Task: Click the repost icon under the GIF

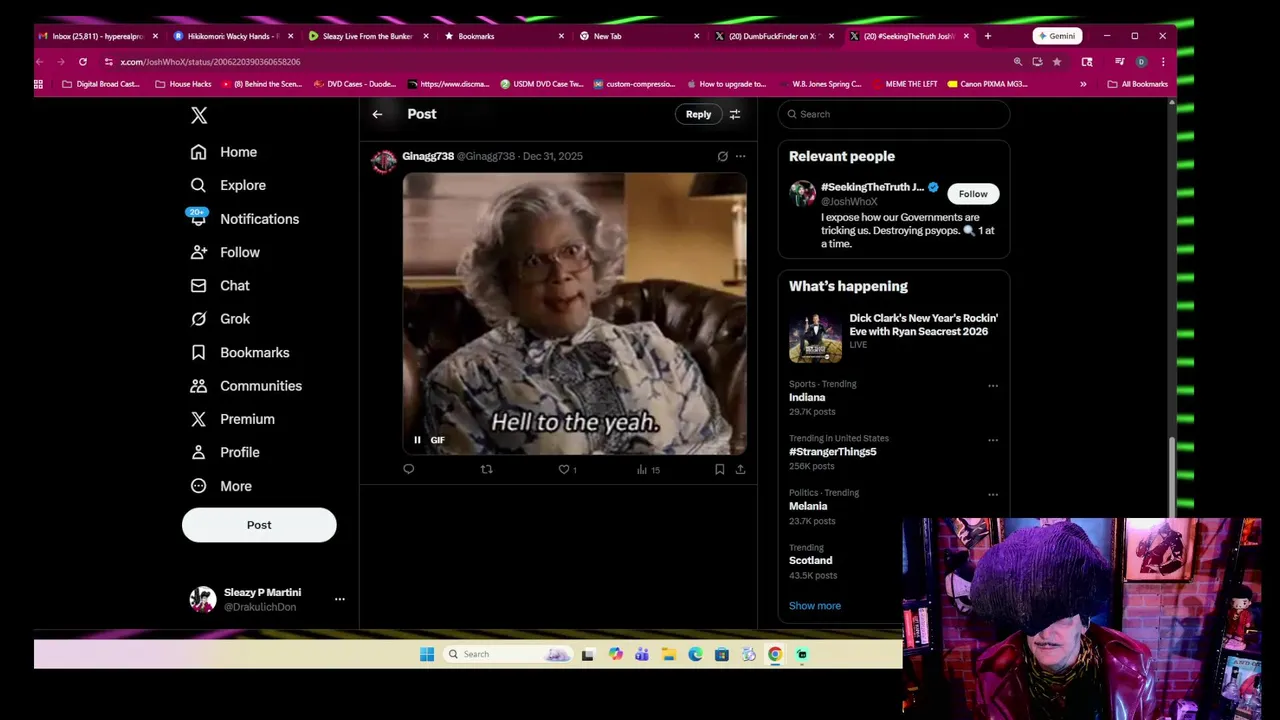Action: click(487, 469)
